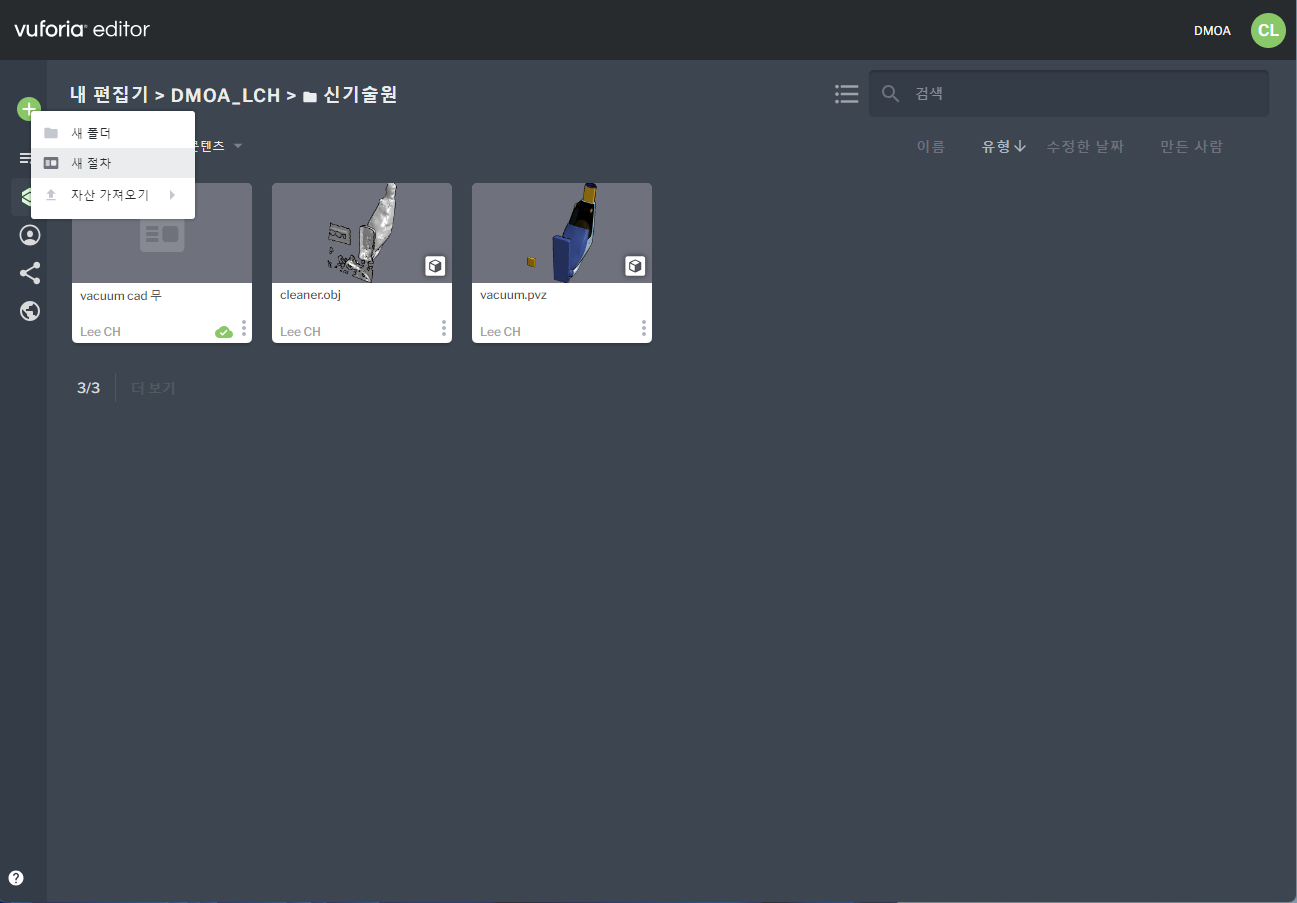Click the CL user avatar

pyautogui.click(x=1268, y=30)
